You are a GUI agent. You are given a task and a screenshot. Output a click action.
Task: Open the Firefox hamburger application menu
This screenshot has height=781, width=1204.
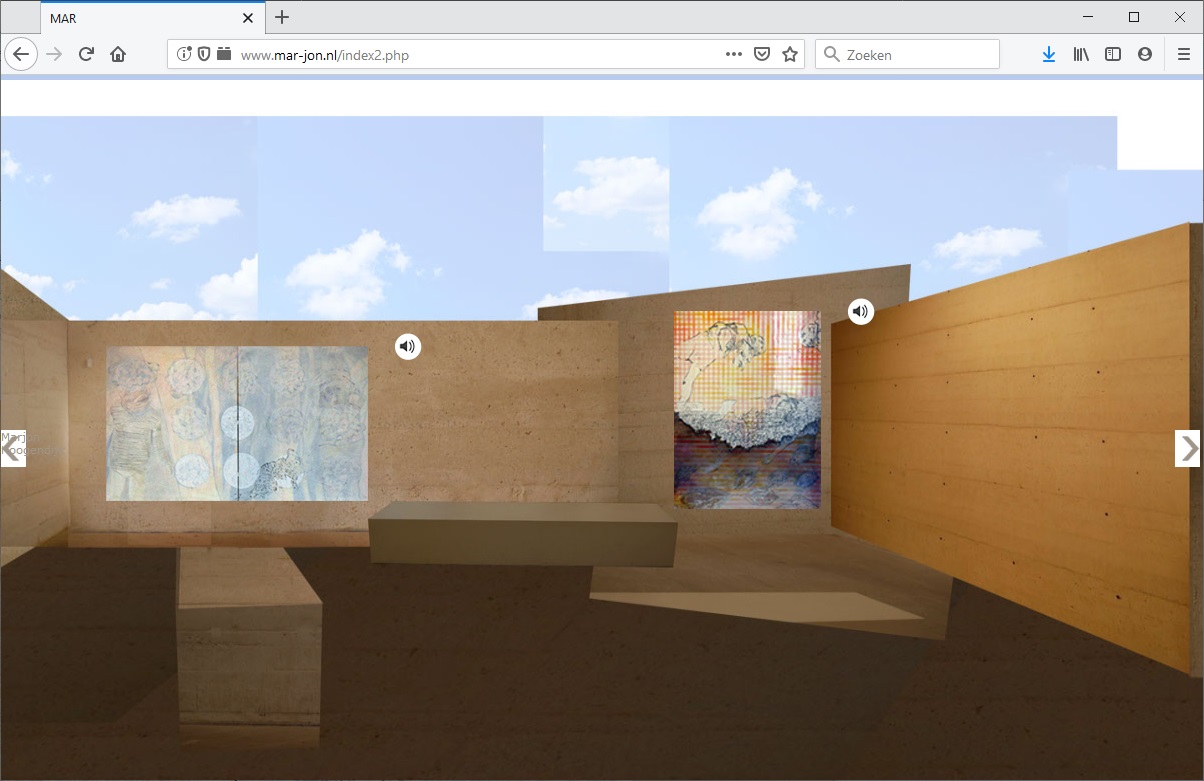tap(1183, 55)
